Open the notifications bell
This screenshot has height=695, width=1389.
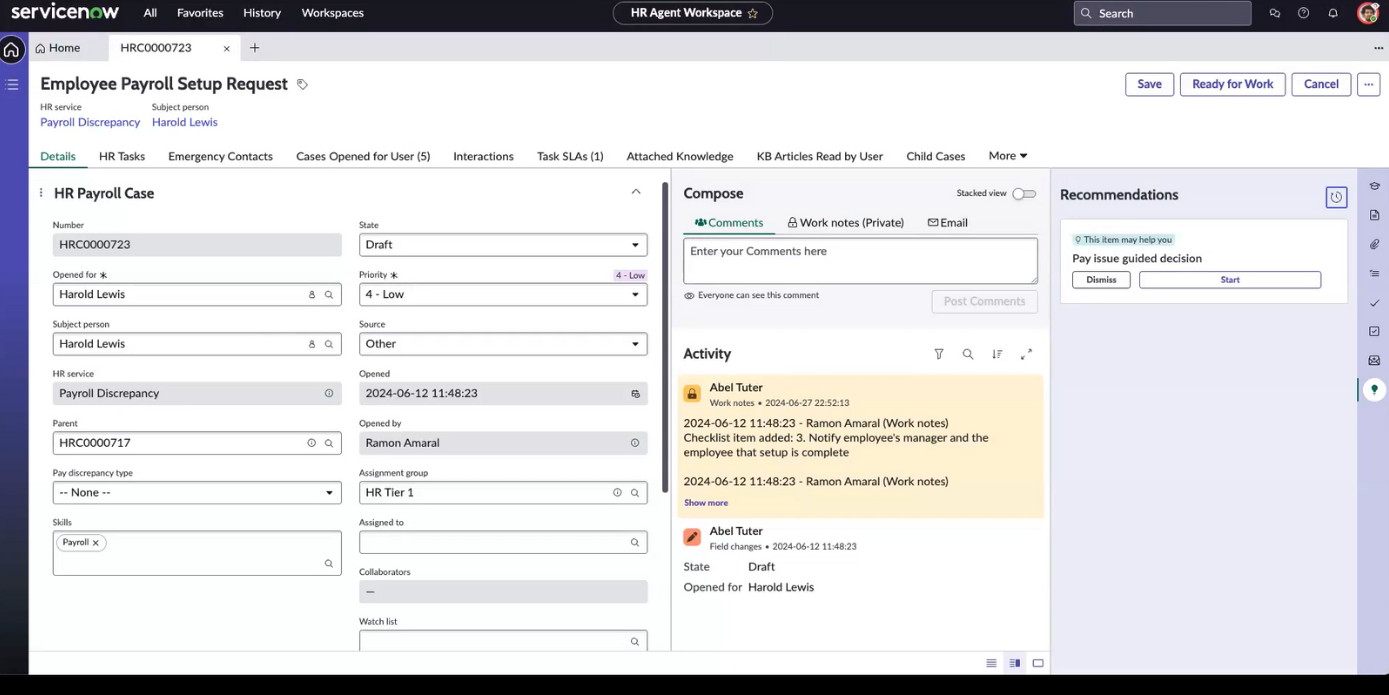coord(1332,13)
